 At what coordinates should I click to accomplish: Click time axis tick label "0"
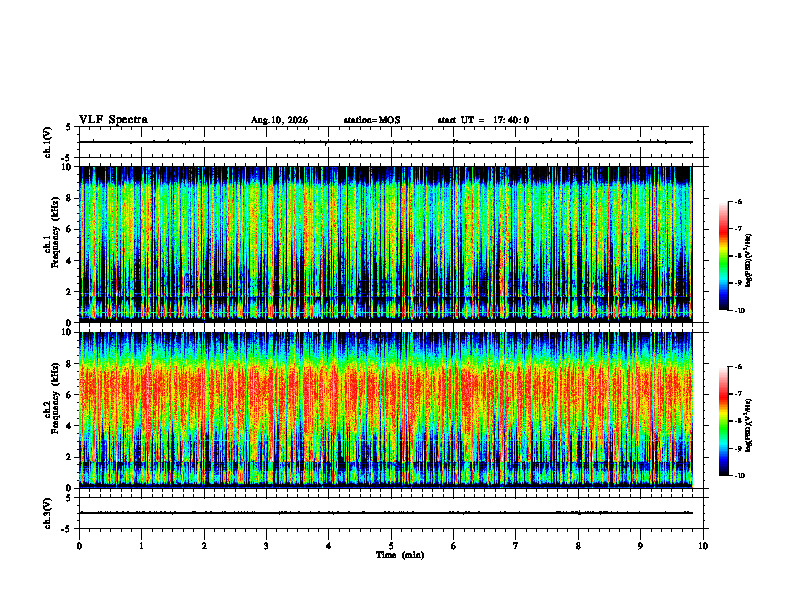79,546
